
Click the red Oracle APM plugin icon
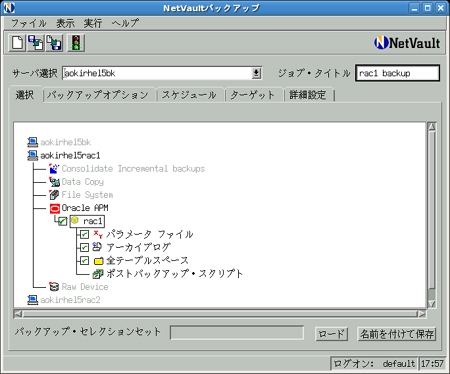[54, 208]
